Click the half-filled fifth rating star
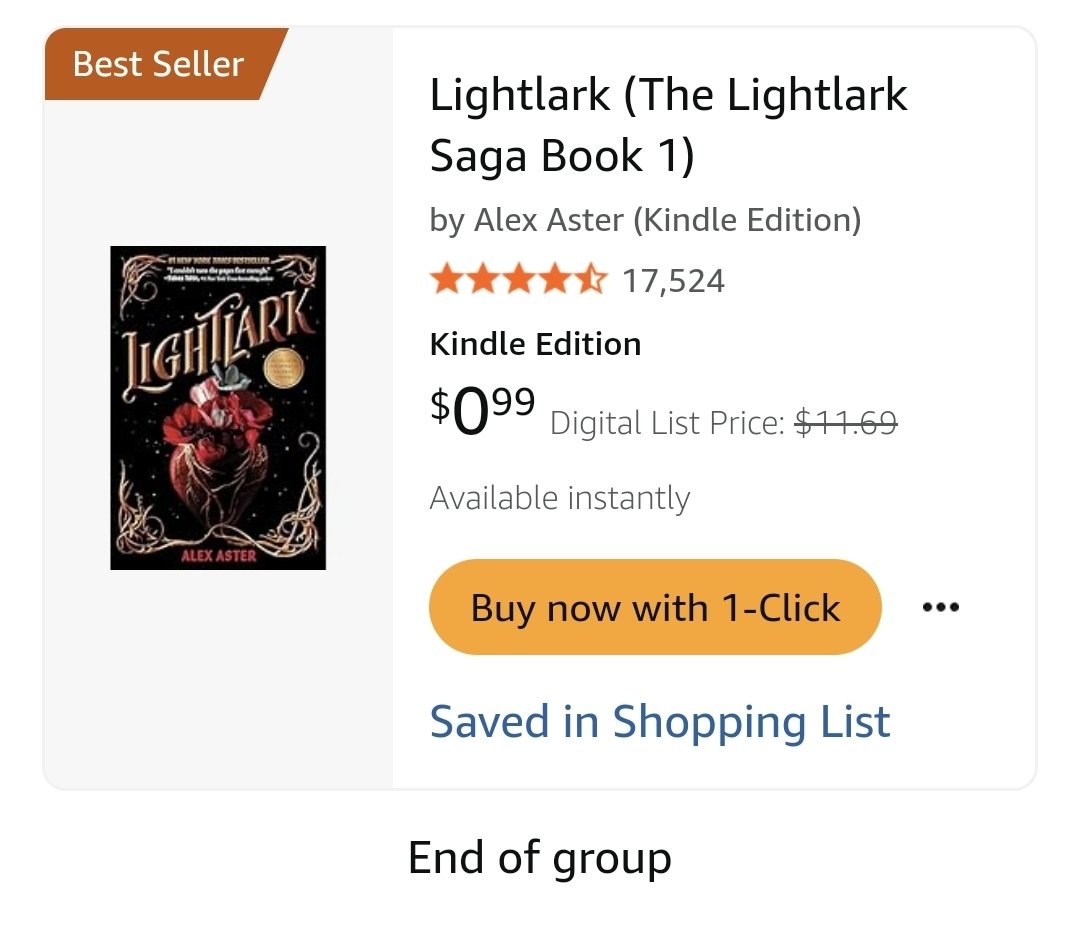This screenshot has width=1080, height=931. coord(590,280)
